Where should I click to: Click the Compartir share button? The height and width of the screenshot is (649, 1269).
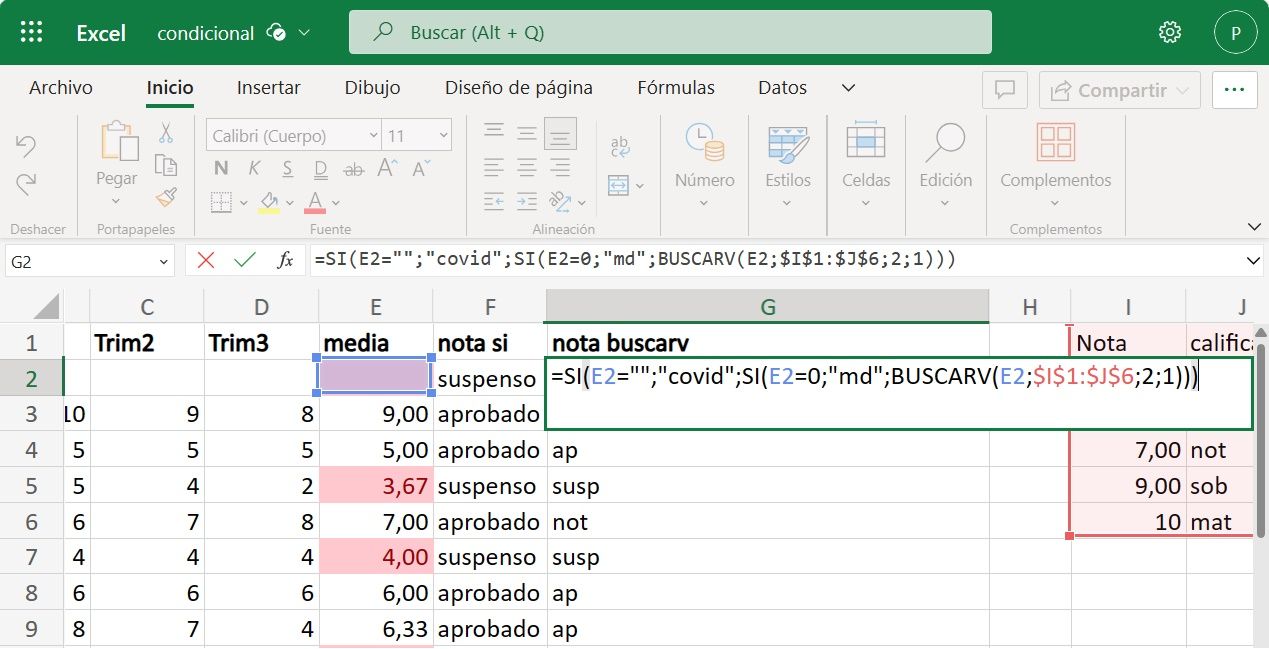1119,90
